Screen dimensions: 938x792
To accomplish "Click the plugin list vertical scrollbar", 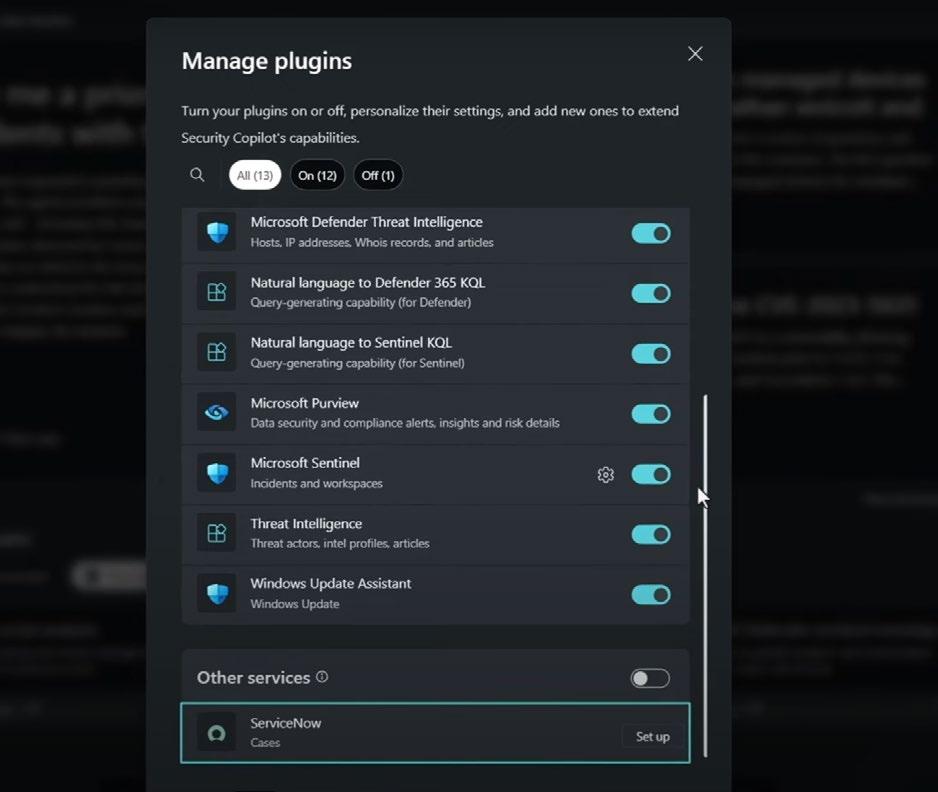I will pos(705,575).
